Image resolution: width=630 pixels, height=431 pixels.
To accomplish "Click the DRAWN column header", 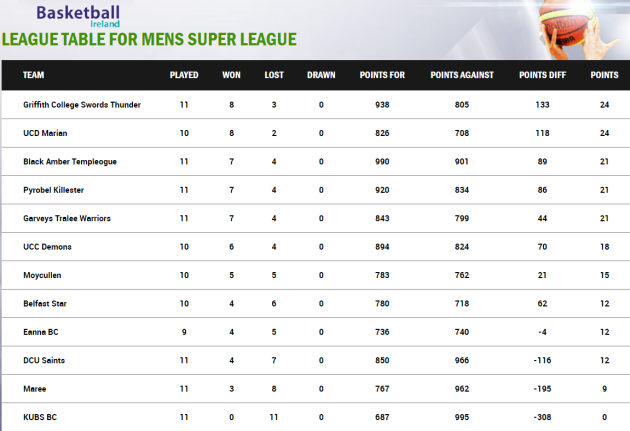I will [x=321, y=75].
